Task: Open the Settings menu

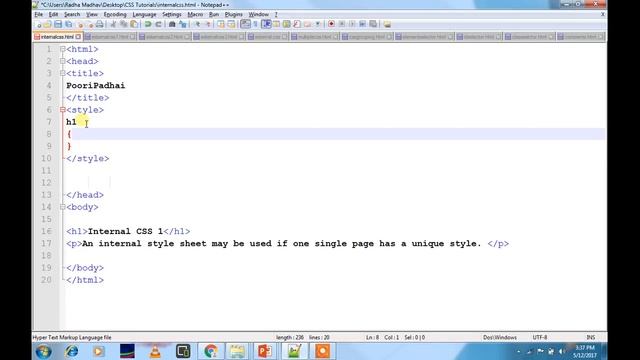Action: 171,14
